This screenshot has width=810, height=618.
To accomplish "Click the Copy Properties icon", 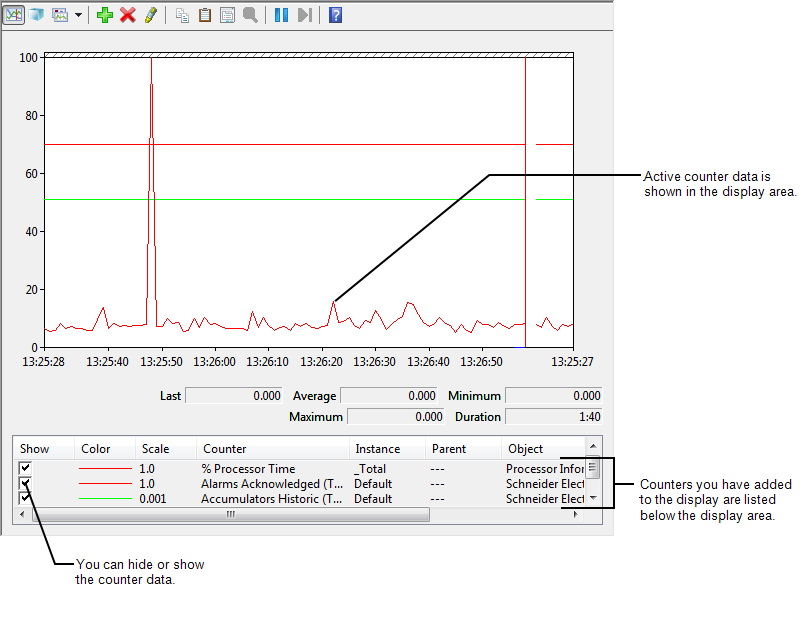I will click(x=182, y=15).
